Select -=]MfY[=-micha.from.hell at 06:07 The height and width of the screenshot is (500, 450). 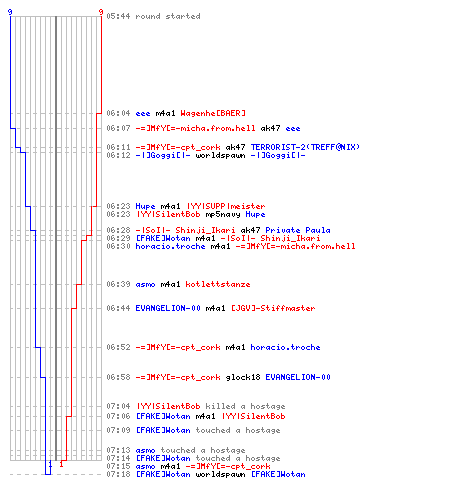click(195, 128)
